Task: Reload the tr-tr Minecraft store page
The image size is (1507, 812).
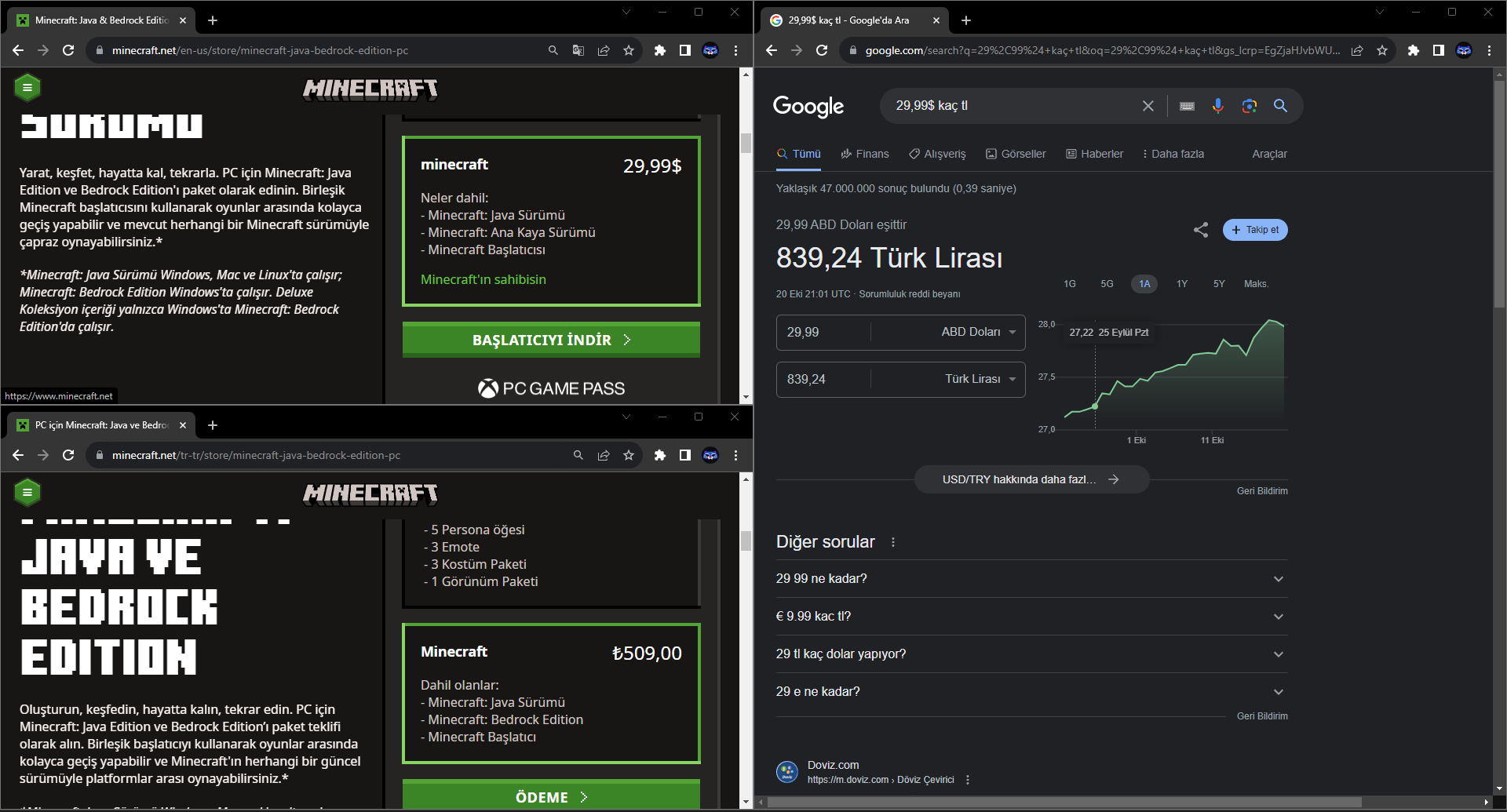Action: coord(68,455)
